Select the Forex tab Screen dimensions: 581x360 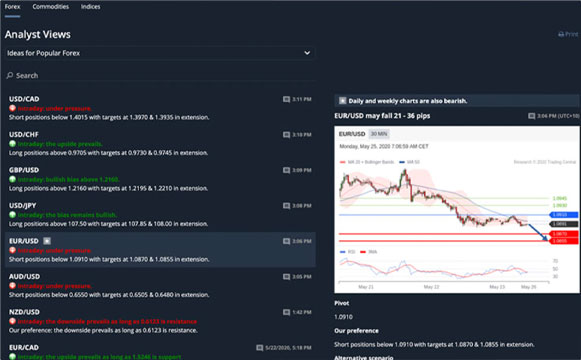pyautogui.click(x=13, y=7)
